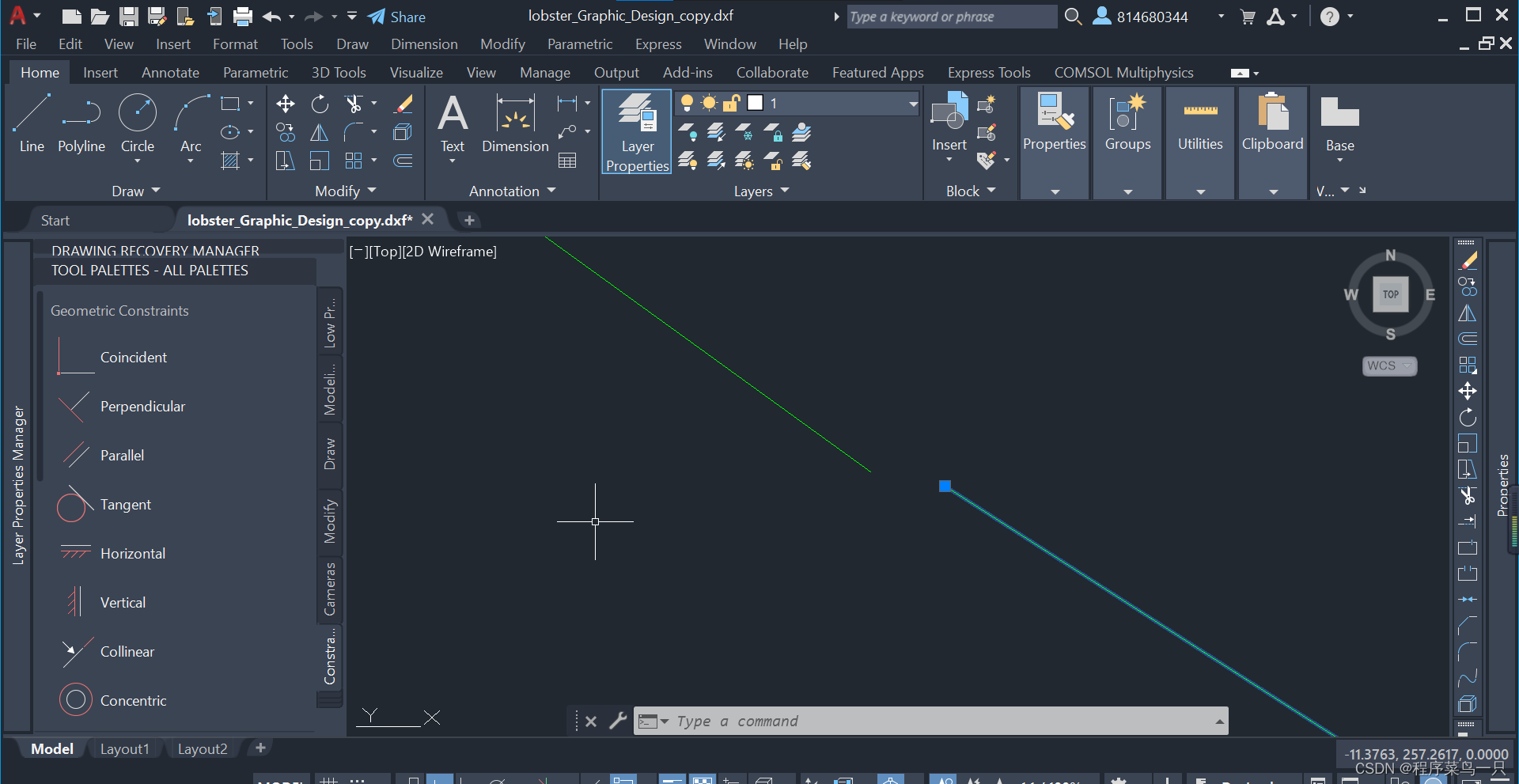Viewport: 1519px width, 784px height.
Task: Open Layer Properties manager
Action: coord(637,131)
